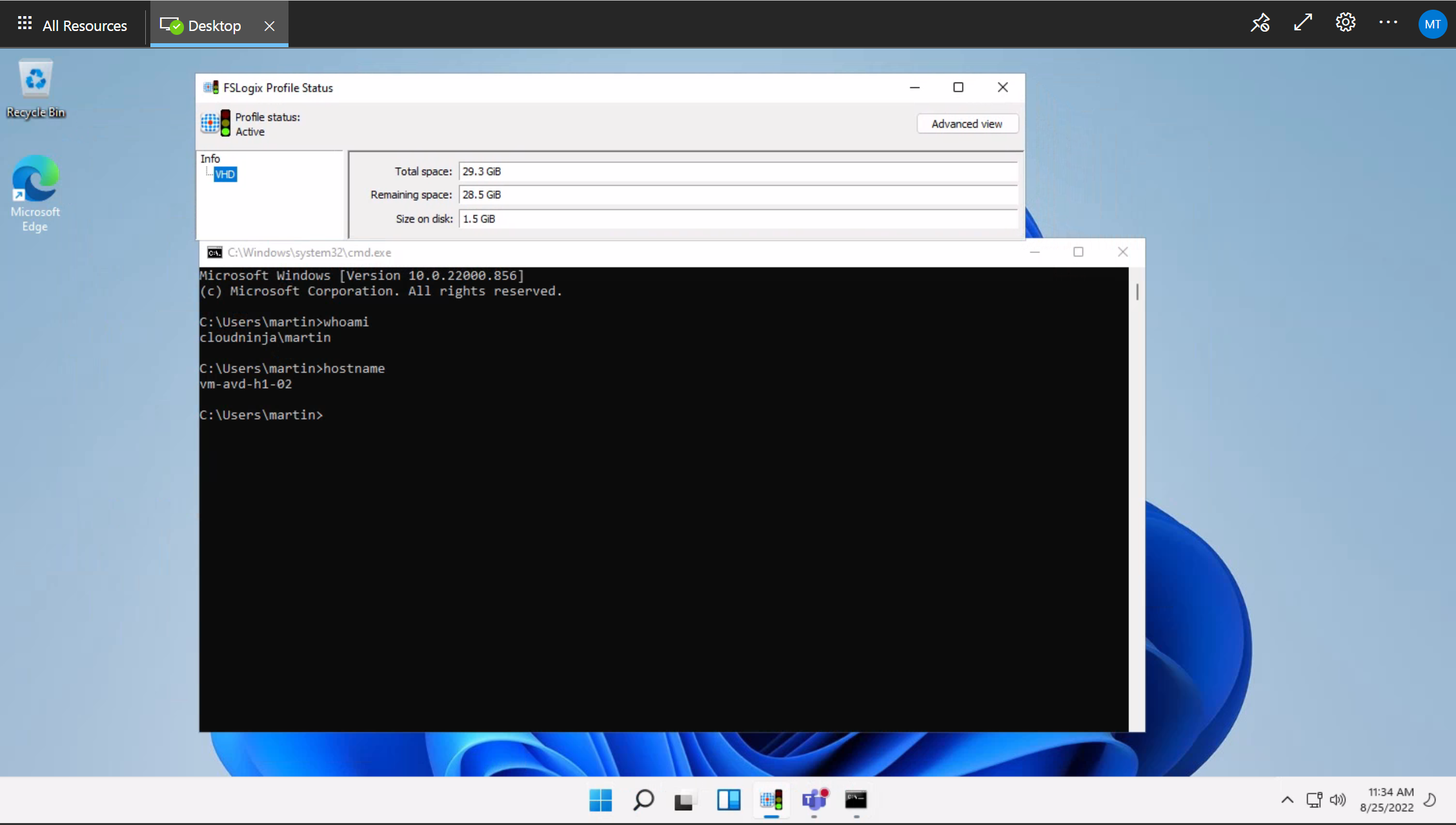This screenshot has height=825, width=1456.
Task: Open the All Resources grid icon
Action: (25, 24)
